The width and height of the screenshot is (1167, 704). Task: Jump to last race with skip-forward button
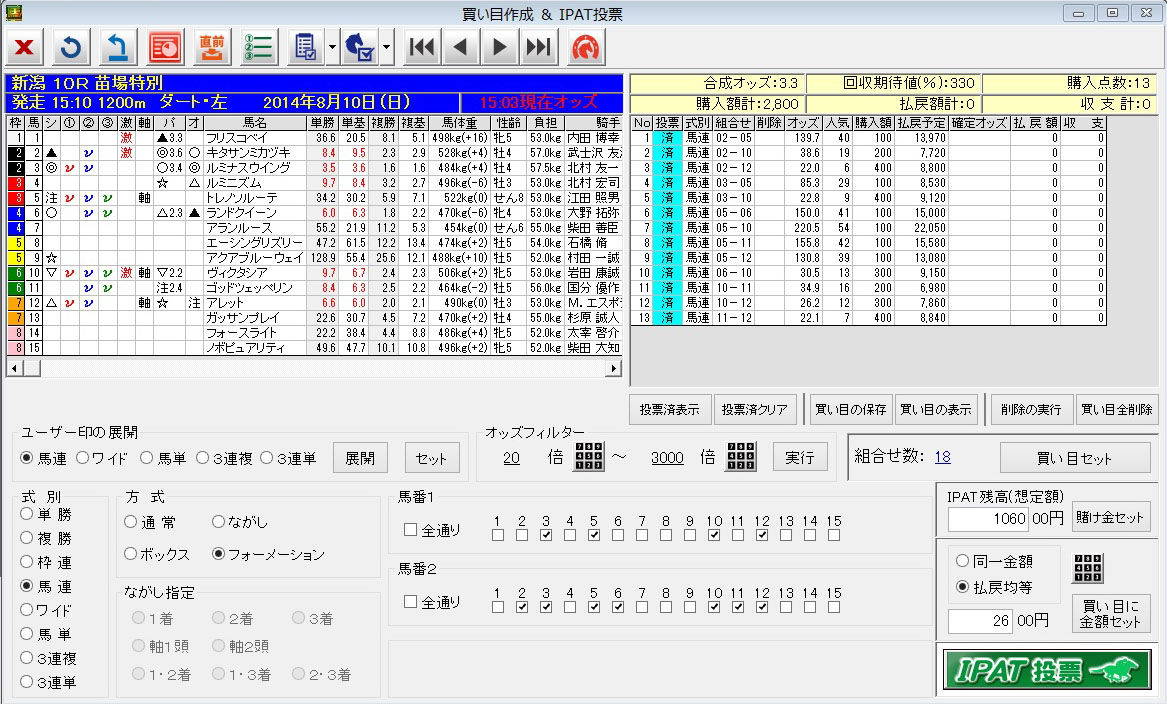[539, 48]
